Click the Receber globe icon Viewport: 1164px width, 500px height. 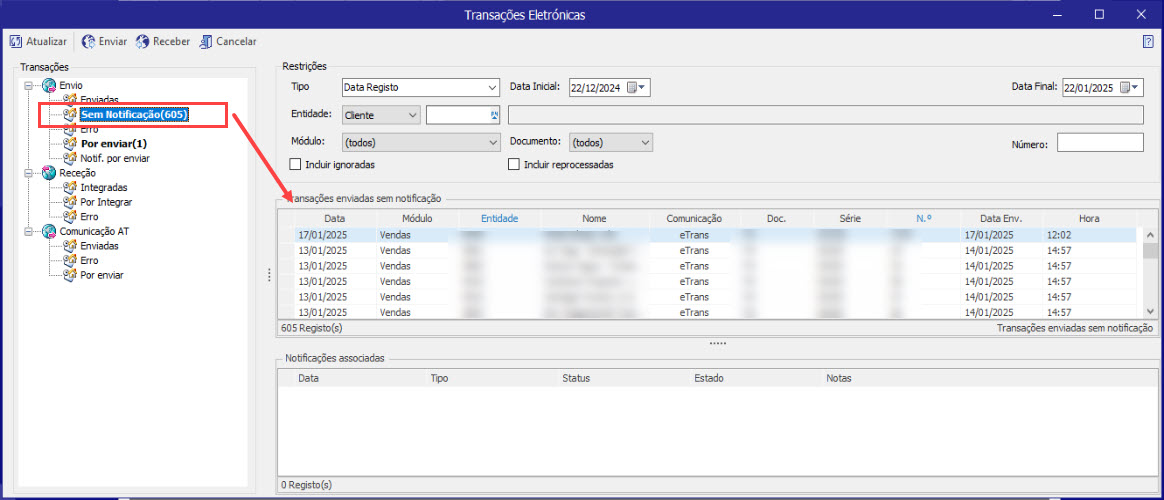click(143, 42)
